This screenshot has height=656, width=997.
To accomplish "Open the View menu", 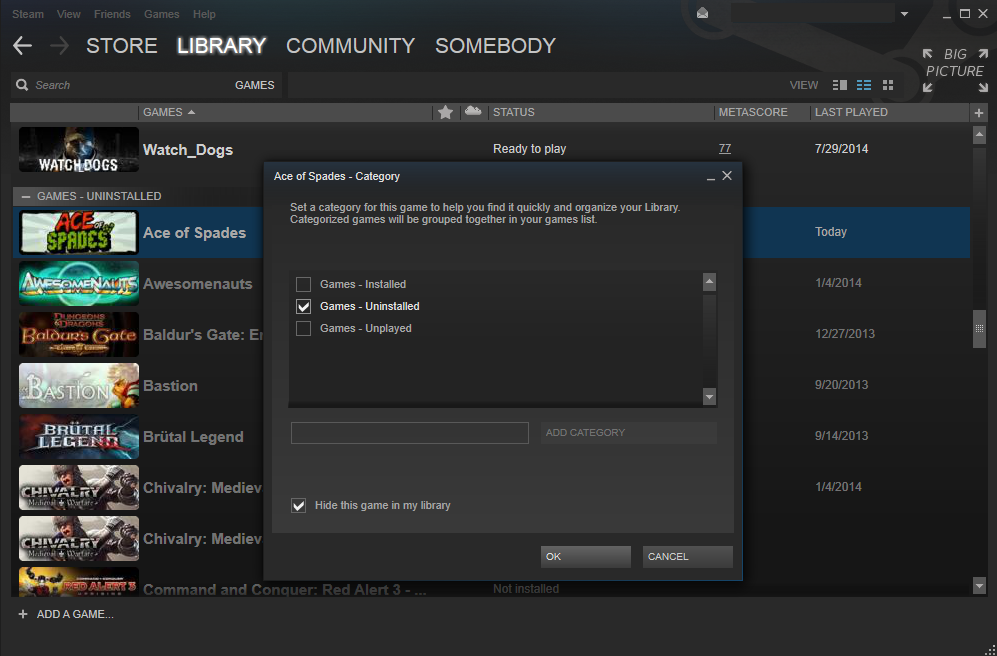I will tap(69, 14).
